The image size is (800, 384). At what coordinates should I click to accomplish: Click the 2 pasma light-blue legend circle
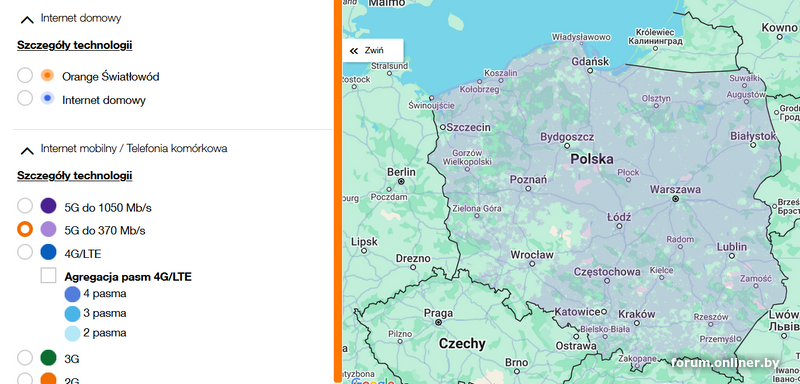(x=72, y=333)
